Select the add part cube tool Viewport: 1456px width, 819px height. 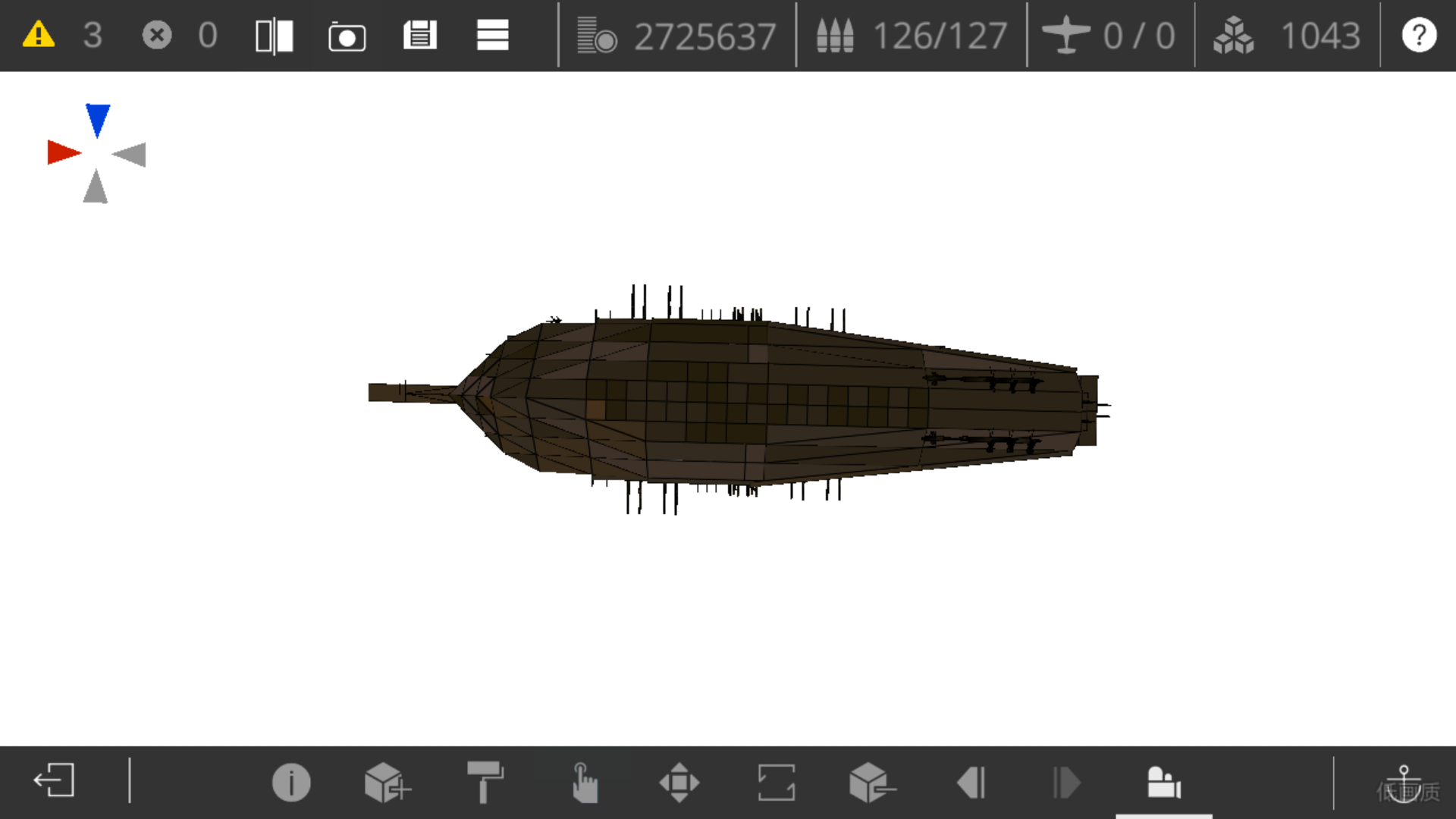tap(388, 783)
